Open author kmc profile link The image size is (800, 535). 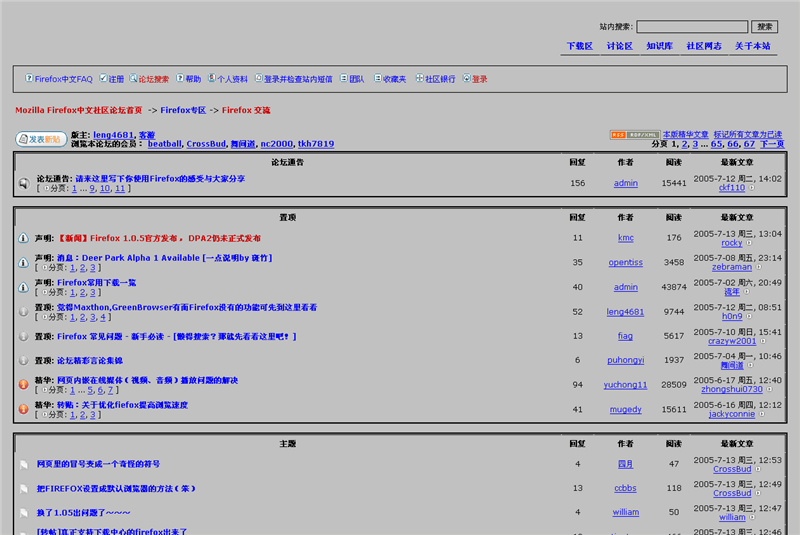pos(626,238)
